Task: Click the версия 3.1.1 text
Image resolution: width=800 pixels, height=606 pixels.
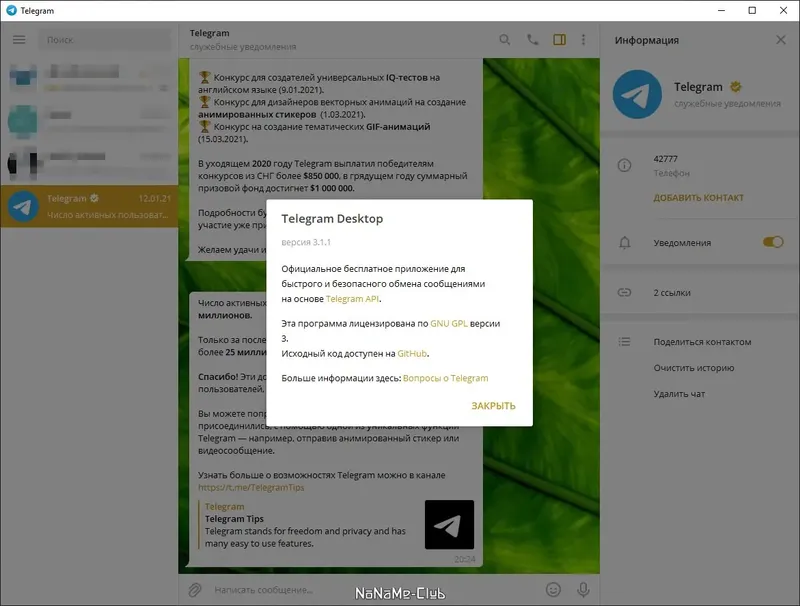Action: [306, 242]
